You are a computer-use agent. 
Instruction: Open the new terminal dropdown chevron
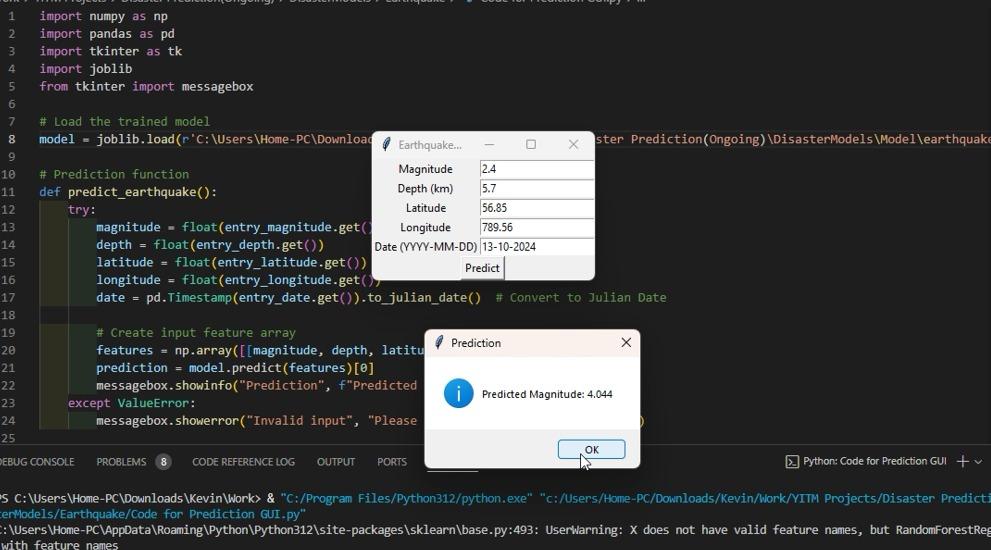(x=978, y=462)
